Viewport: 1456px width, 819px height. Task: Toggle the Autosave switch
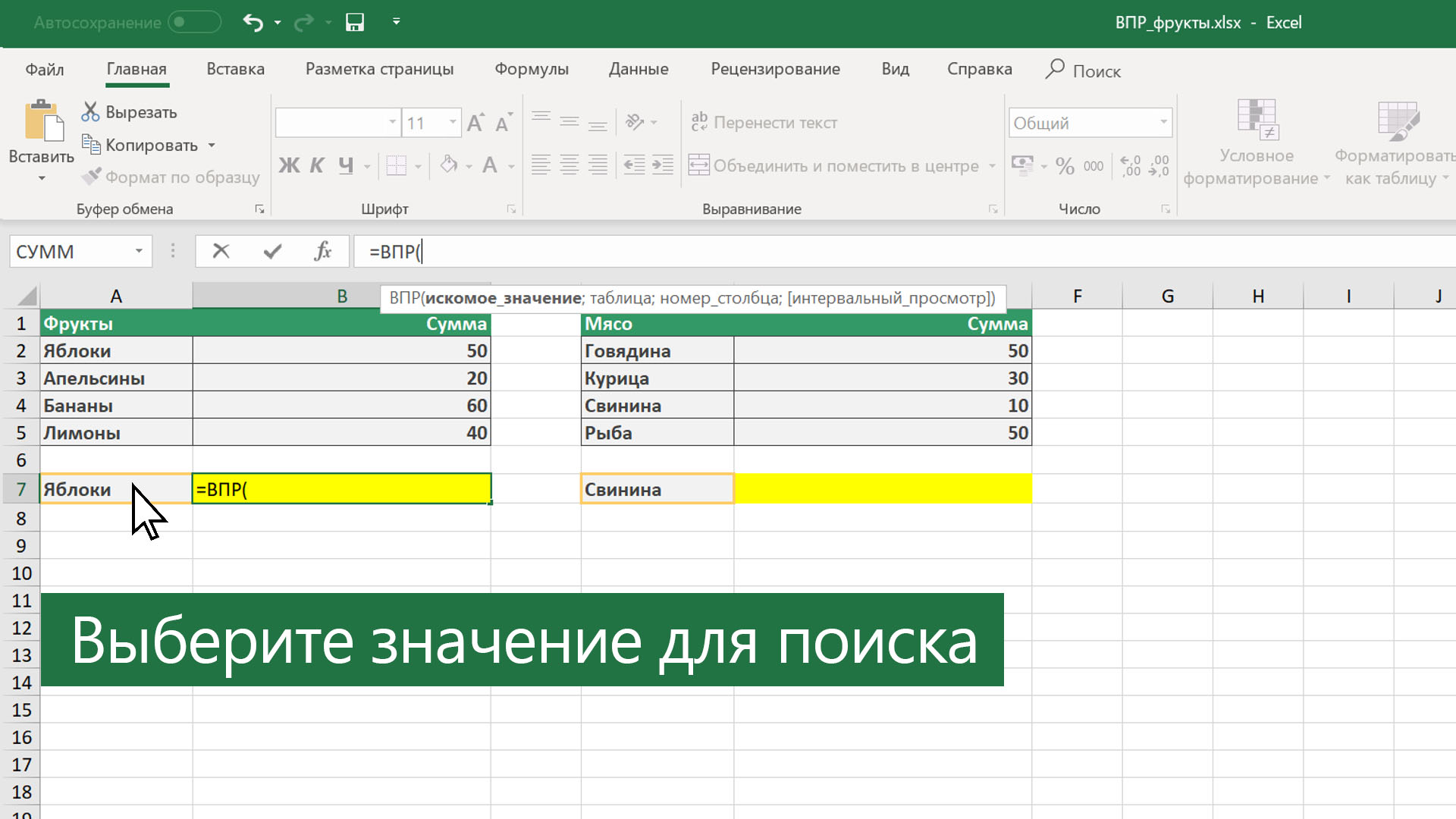point(194,22)
